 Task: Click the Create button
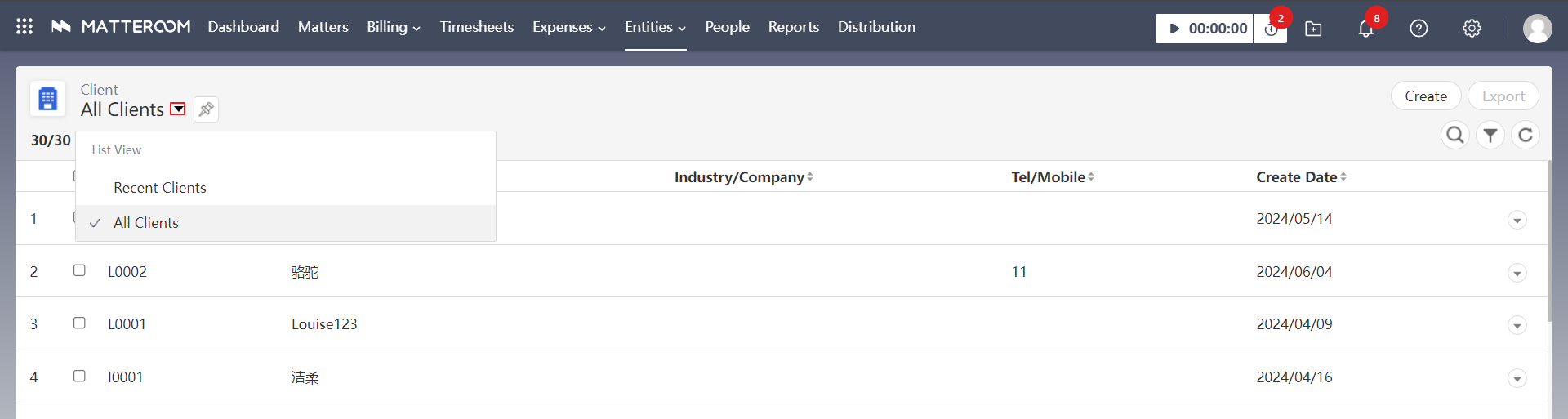pyautogui.click(x=1425, y=96)
